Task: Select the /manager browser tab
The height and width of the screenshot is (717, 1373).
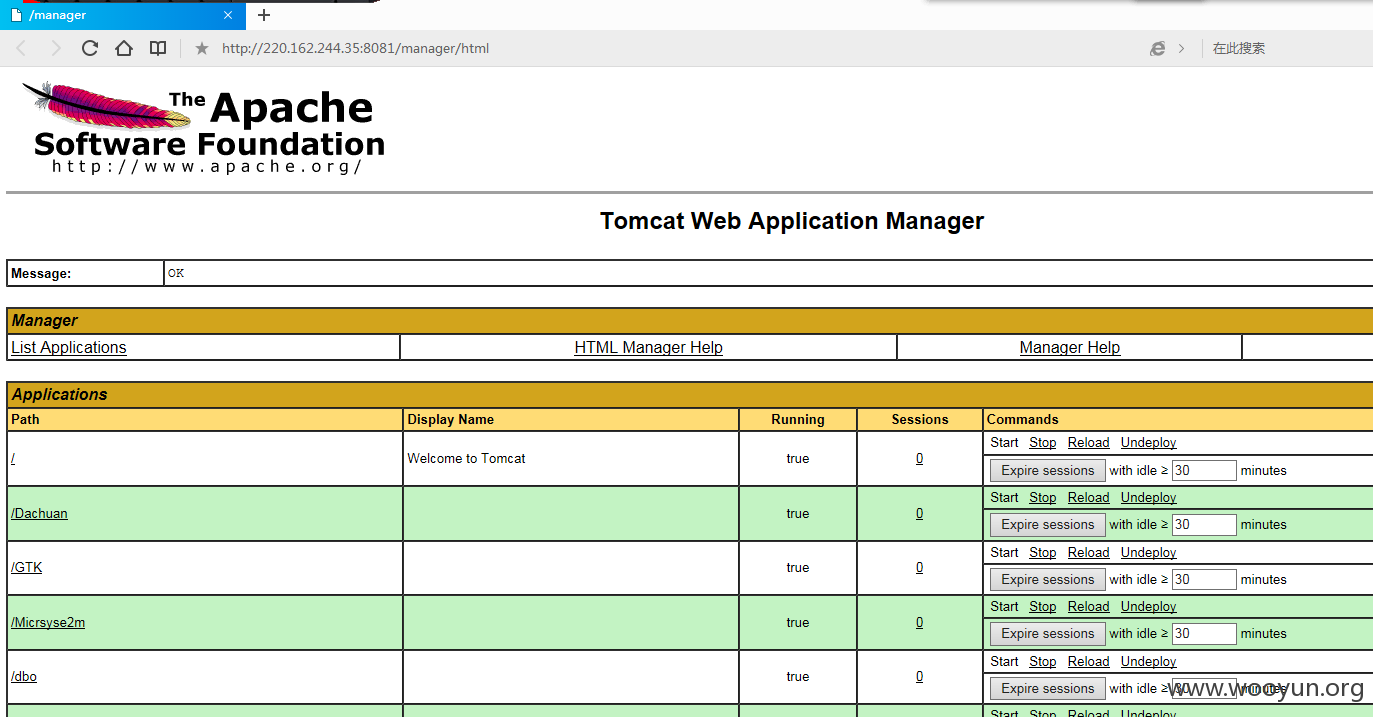Action: coord(123,15)
